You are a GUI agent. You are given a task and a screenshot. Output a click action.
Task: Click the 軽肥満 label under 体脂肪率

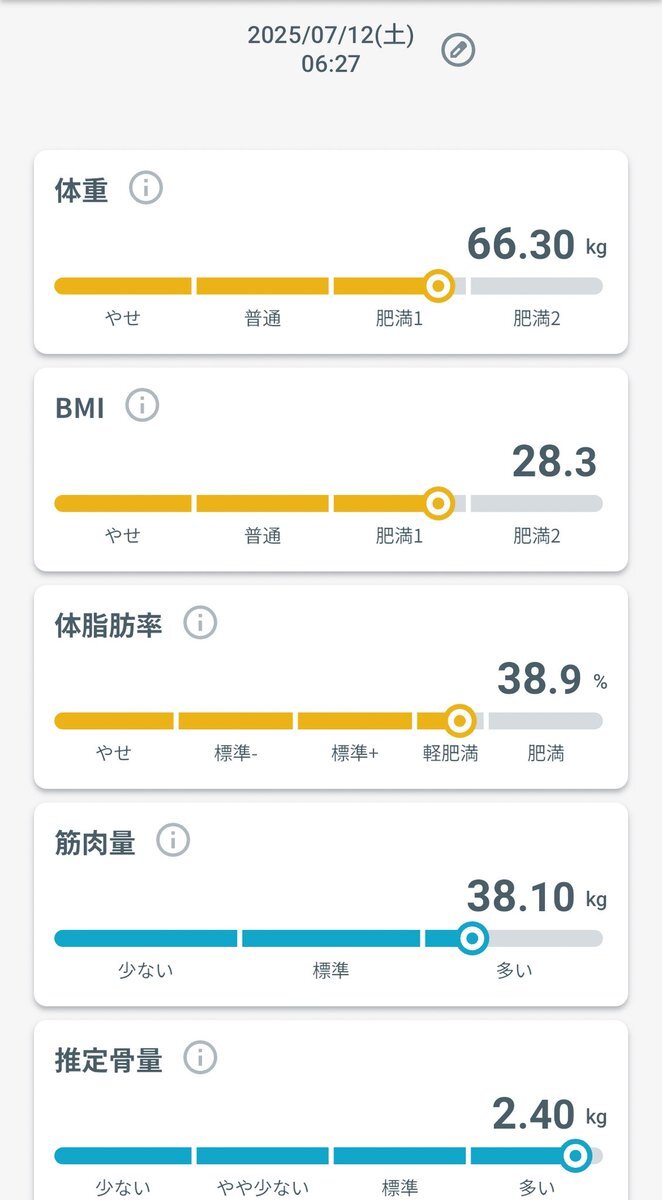click(x=450, y=753)
